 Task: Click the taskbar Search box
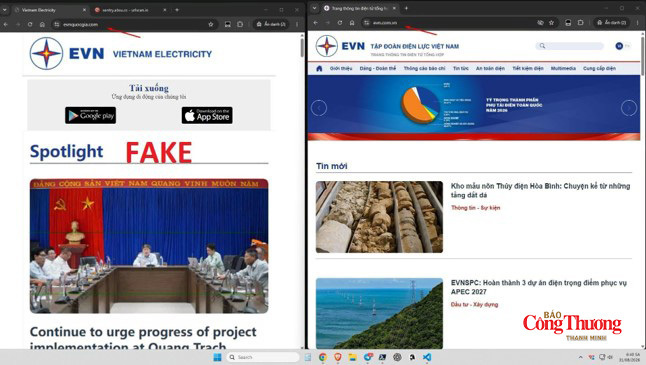(x=262, y=357)
